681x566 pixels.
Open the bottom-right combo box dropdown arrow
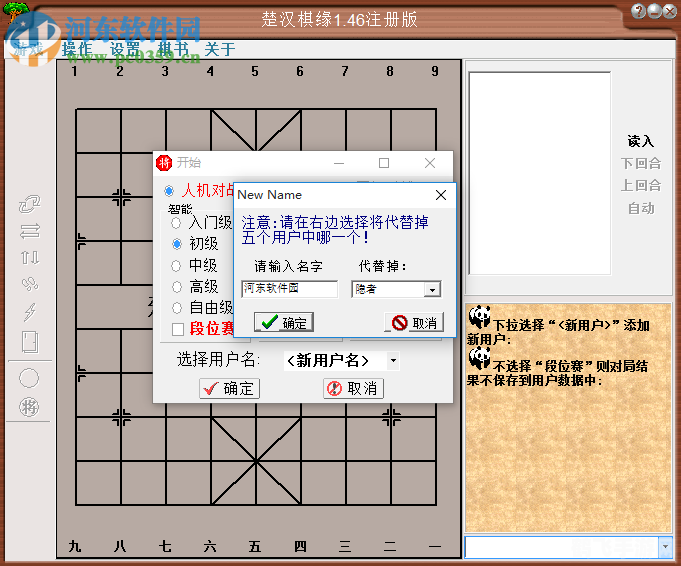665,547
